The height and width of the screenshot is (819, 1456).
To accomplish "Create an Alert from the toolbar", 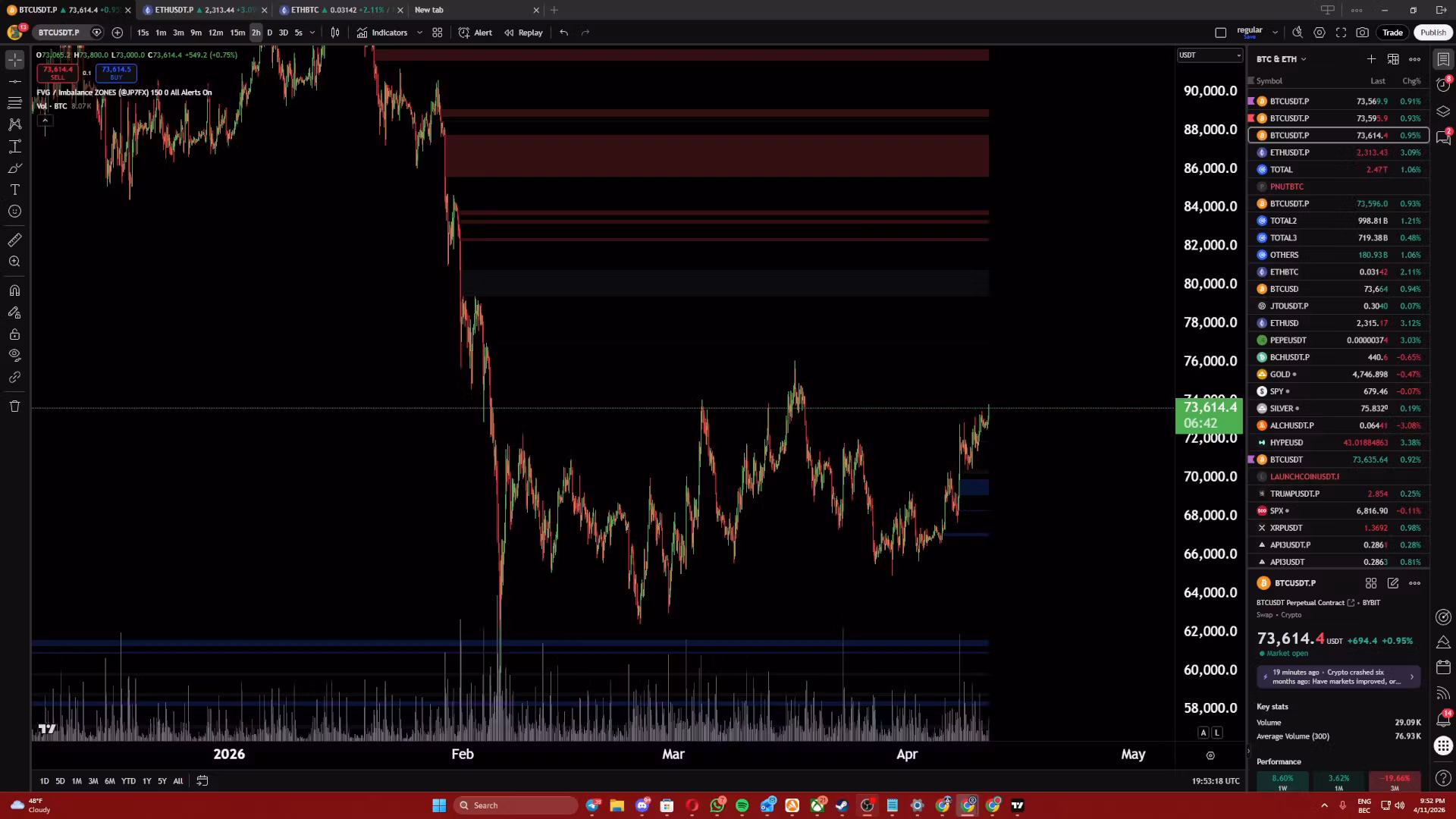I will click(475, 33).
